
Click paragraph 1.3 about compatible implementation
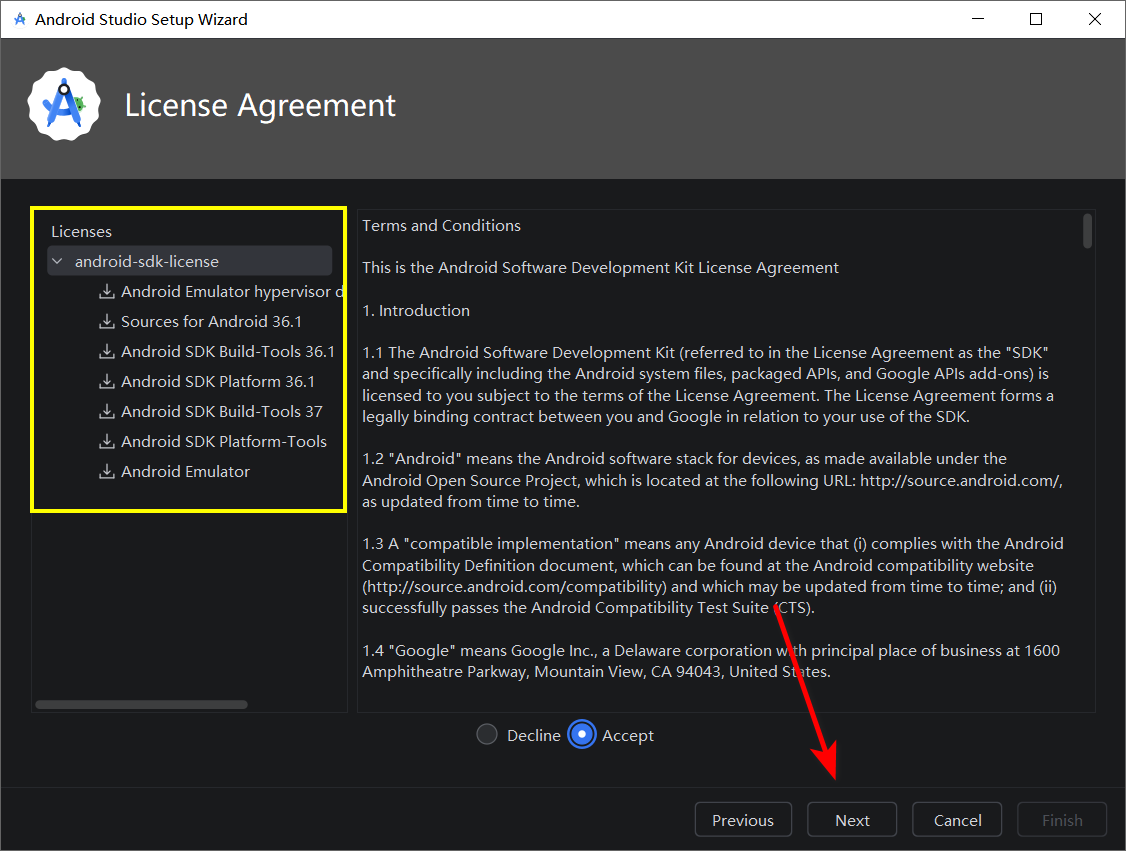click(712, 575)
